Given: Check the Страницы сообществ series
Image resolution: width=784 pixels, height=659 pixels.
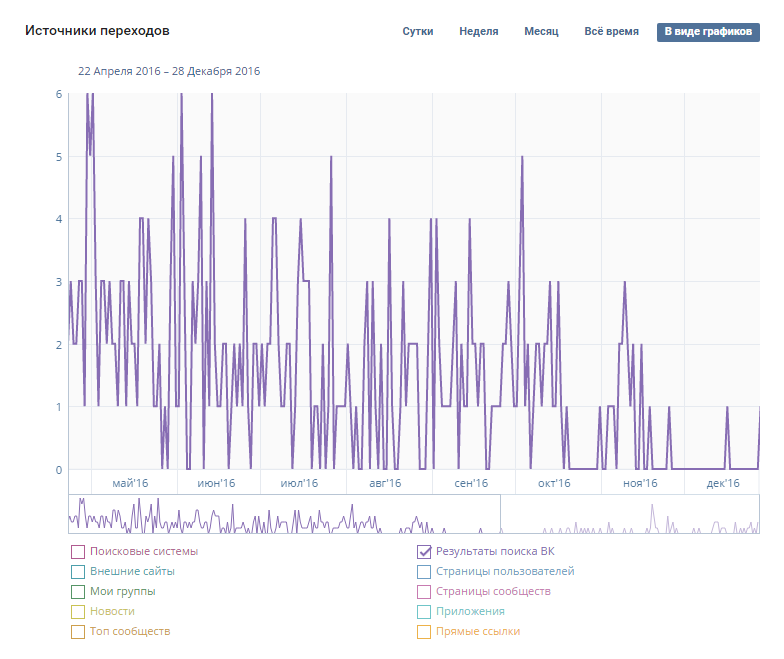Looking at the screenshot, I should (424, 591).
